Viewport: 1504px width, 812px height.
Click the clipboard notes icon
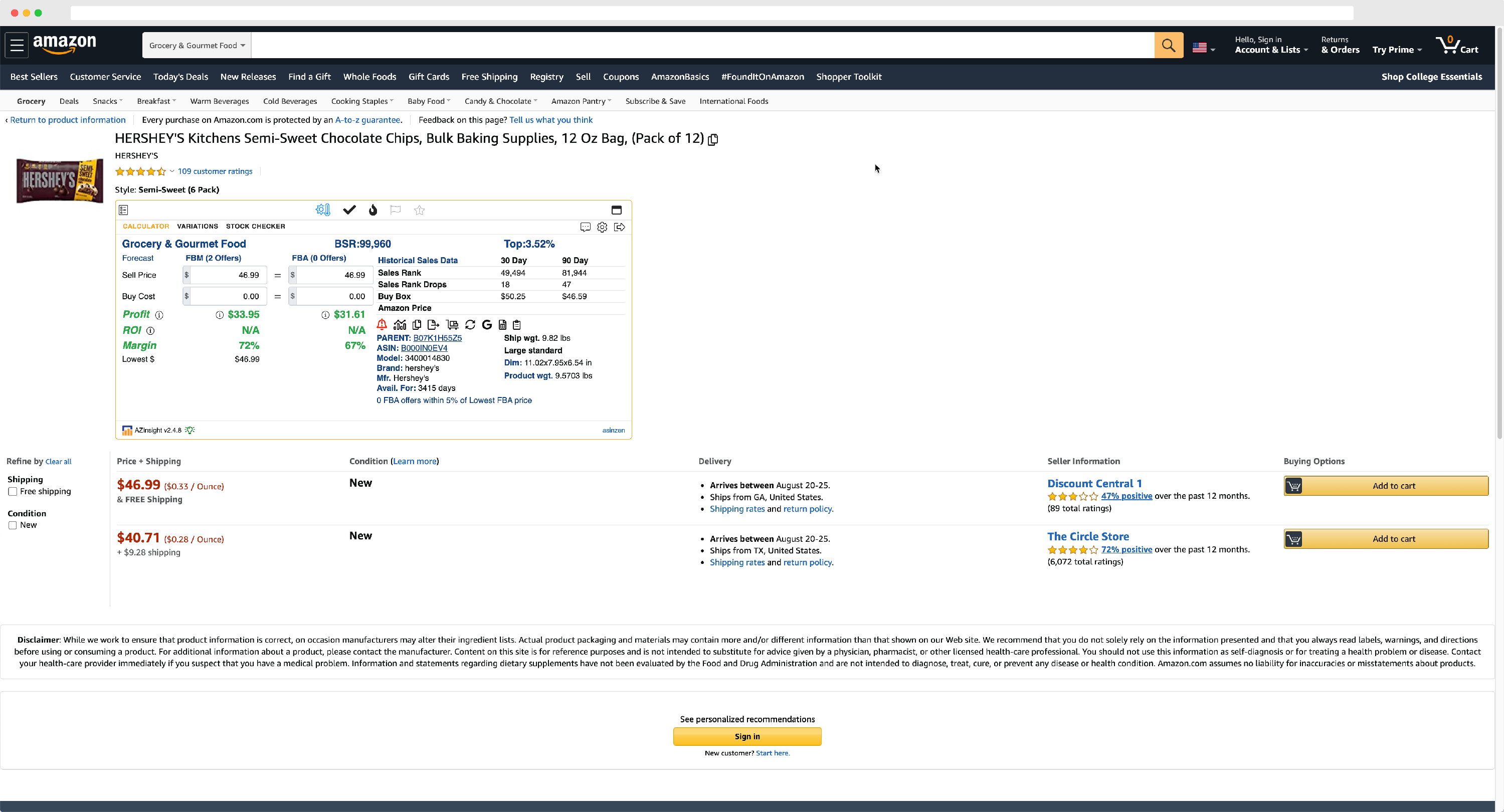pos(517,325)
